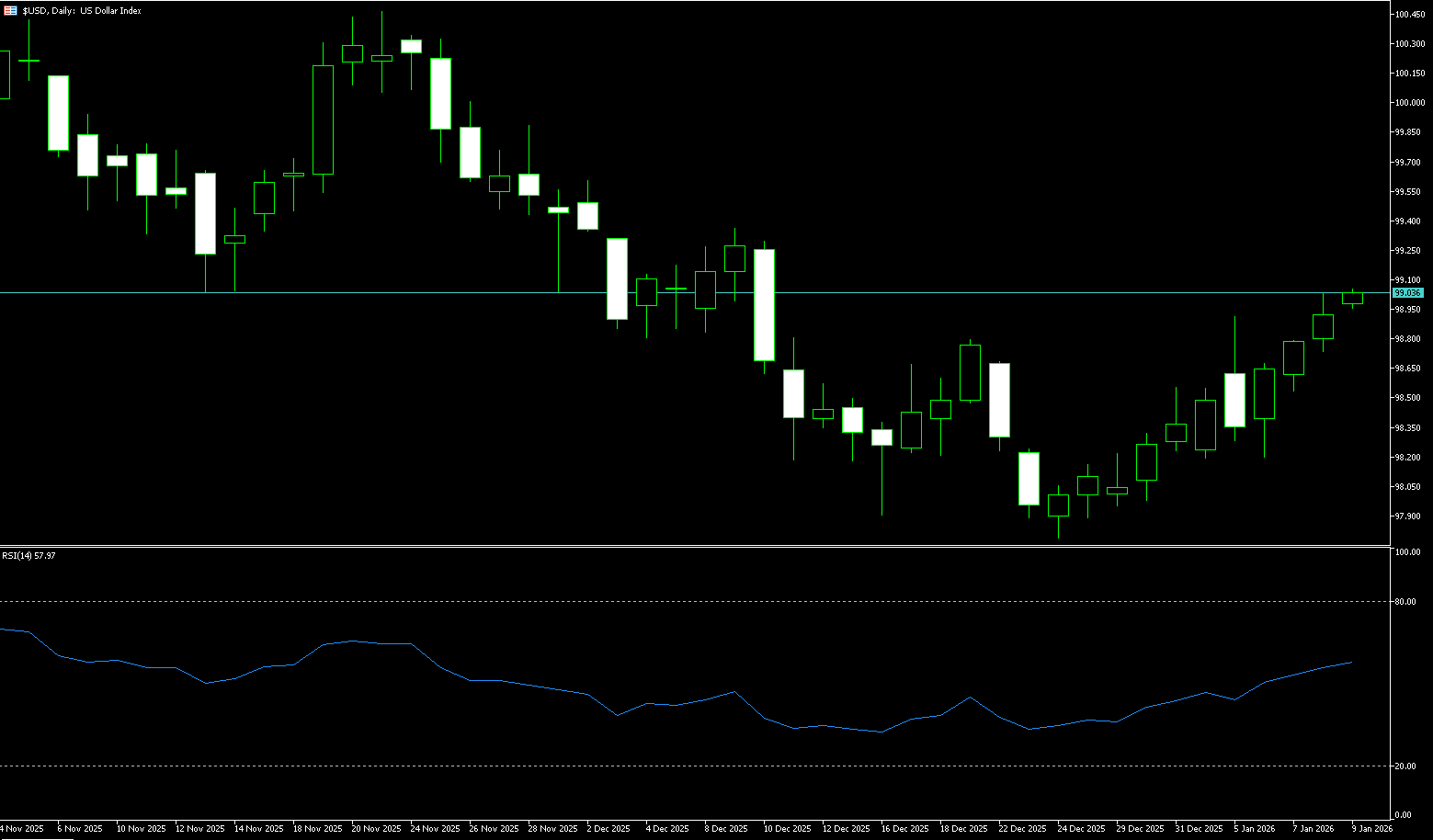Click the 24 Nov 2025 date label
This screenshot has height=840, width=1433.
[x=436, y=829]
